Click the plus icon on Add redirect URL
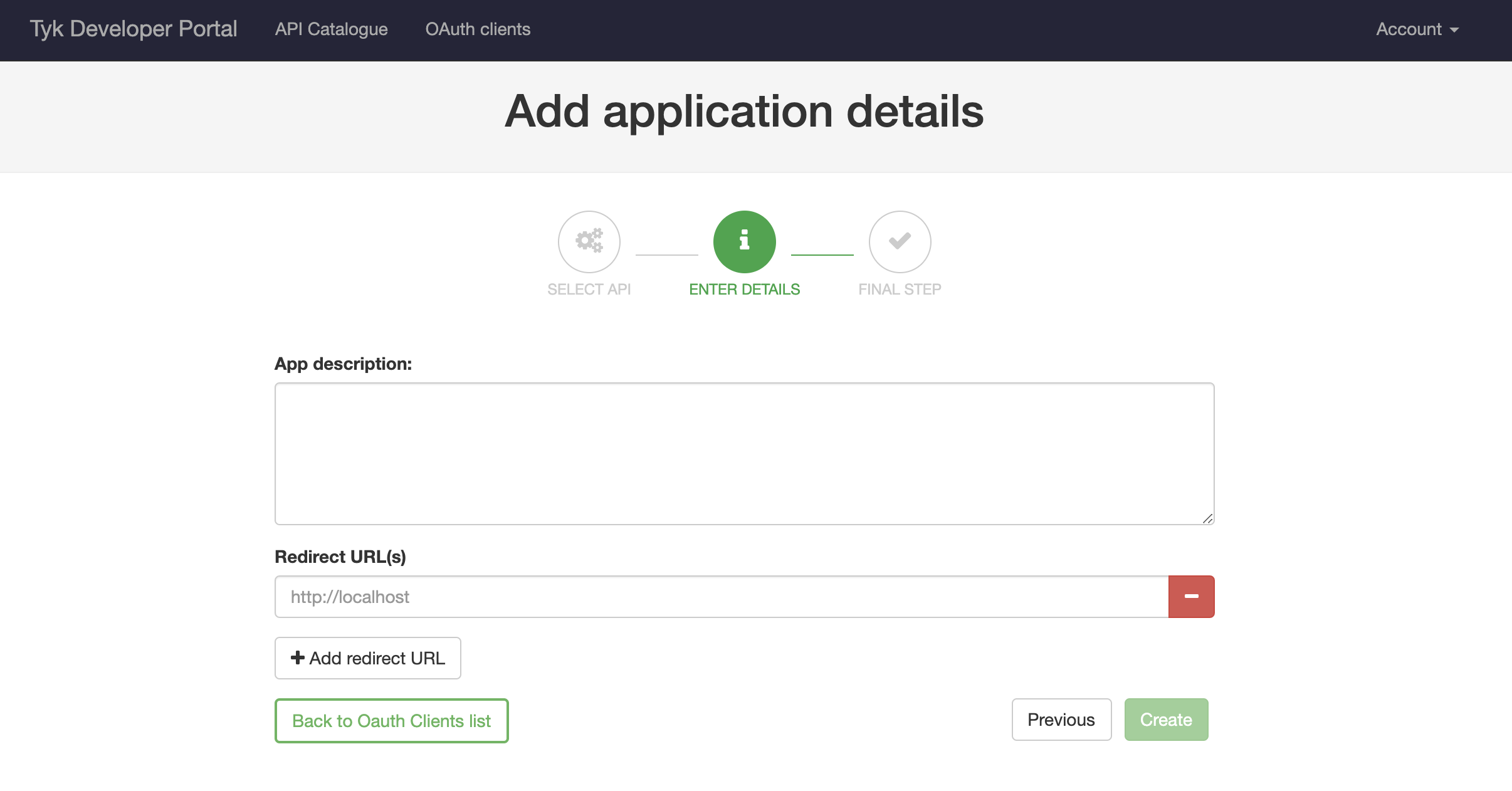The width and height of the screenshot is (1512, 791). pos(298,657)
